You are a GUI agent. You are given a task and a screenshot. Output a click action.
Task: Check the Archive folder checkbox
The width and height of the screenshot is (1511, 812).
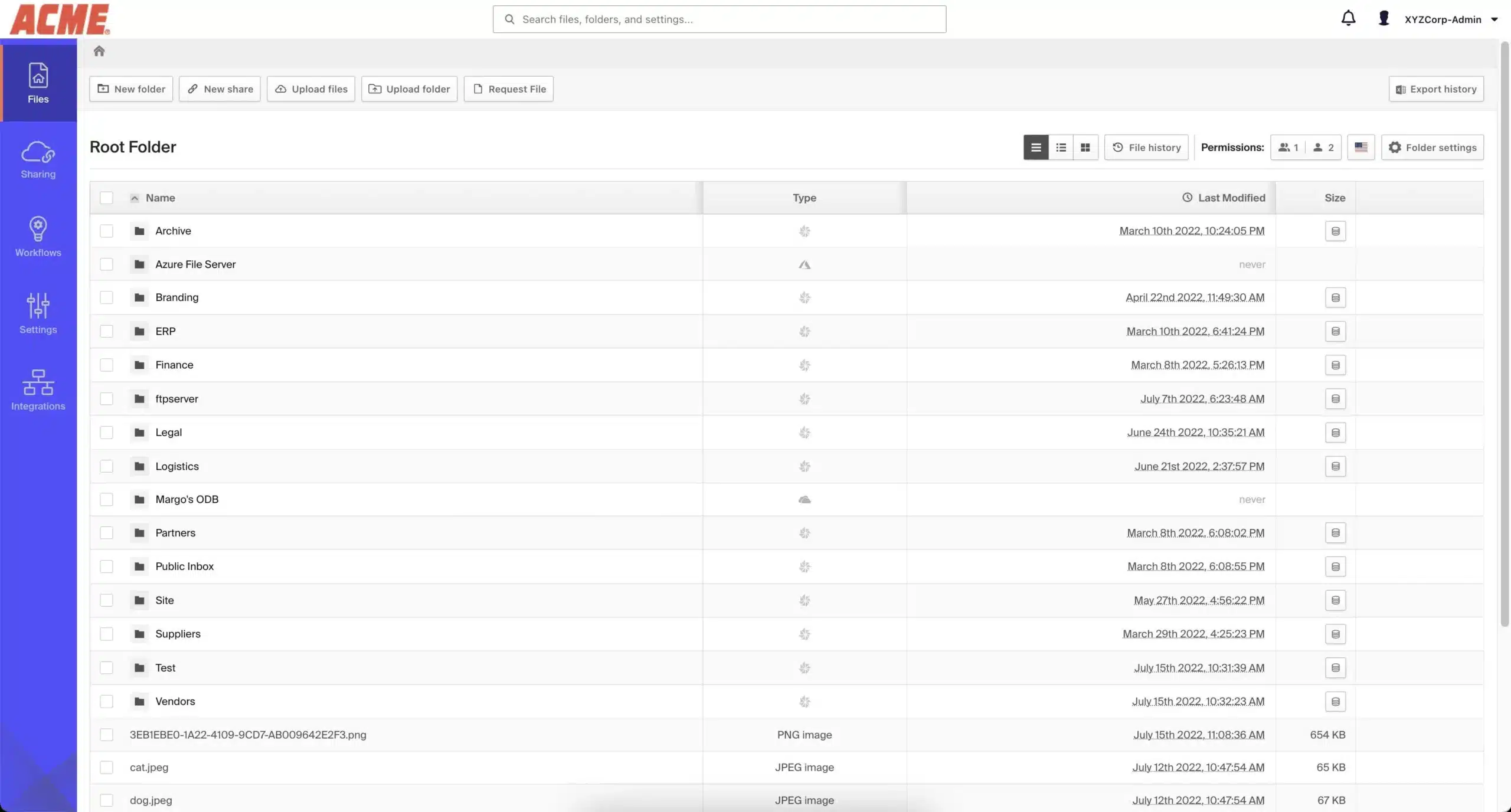[x=106, y=231]
